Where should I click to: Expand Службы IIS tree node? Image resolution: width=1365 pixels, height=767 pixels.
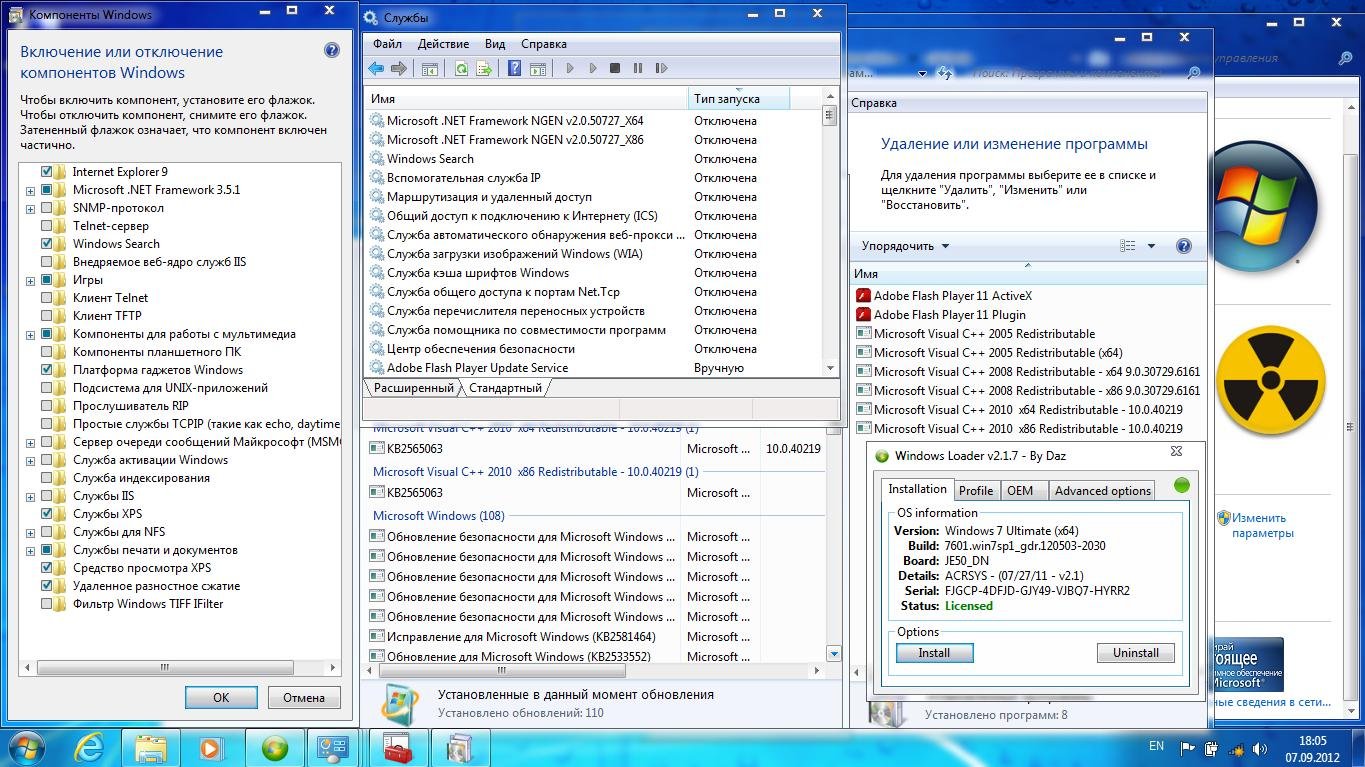point(31,496)
